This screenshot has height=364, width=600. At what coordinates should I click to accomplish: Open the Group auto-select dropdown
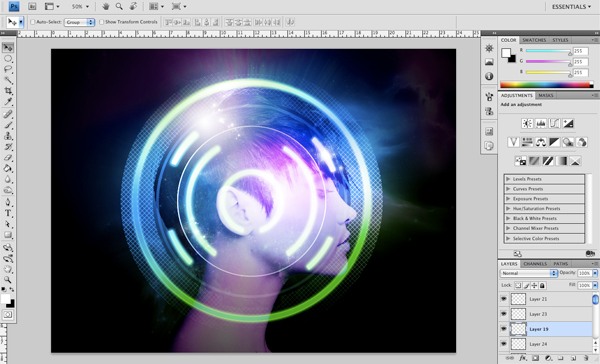coord(79,22)
